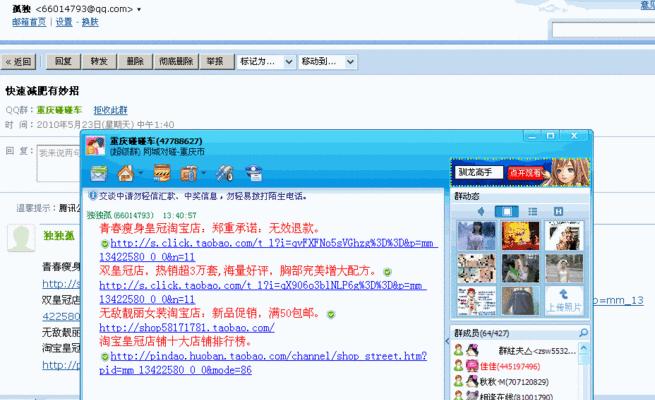Expand the arrow next to house icon
The width and height of the screenshot is (655, 400).
pos(140,172)
